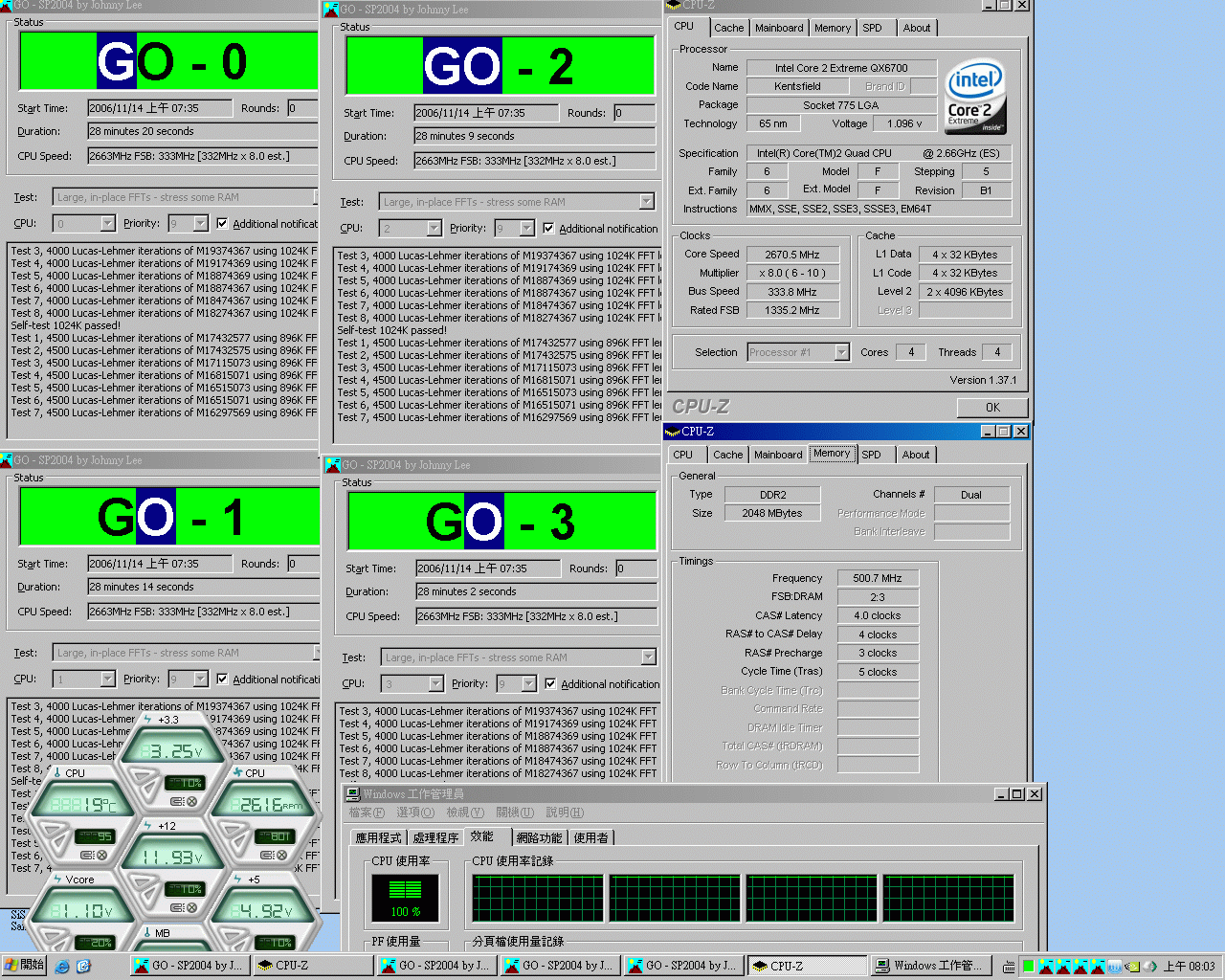Click the Task Manager window title icon
The width and height of the screenshot is (1225, 980).
click(x=353, y=794)
